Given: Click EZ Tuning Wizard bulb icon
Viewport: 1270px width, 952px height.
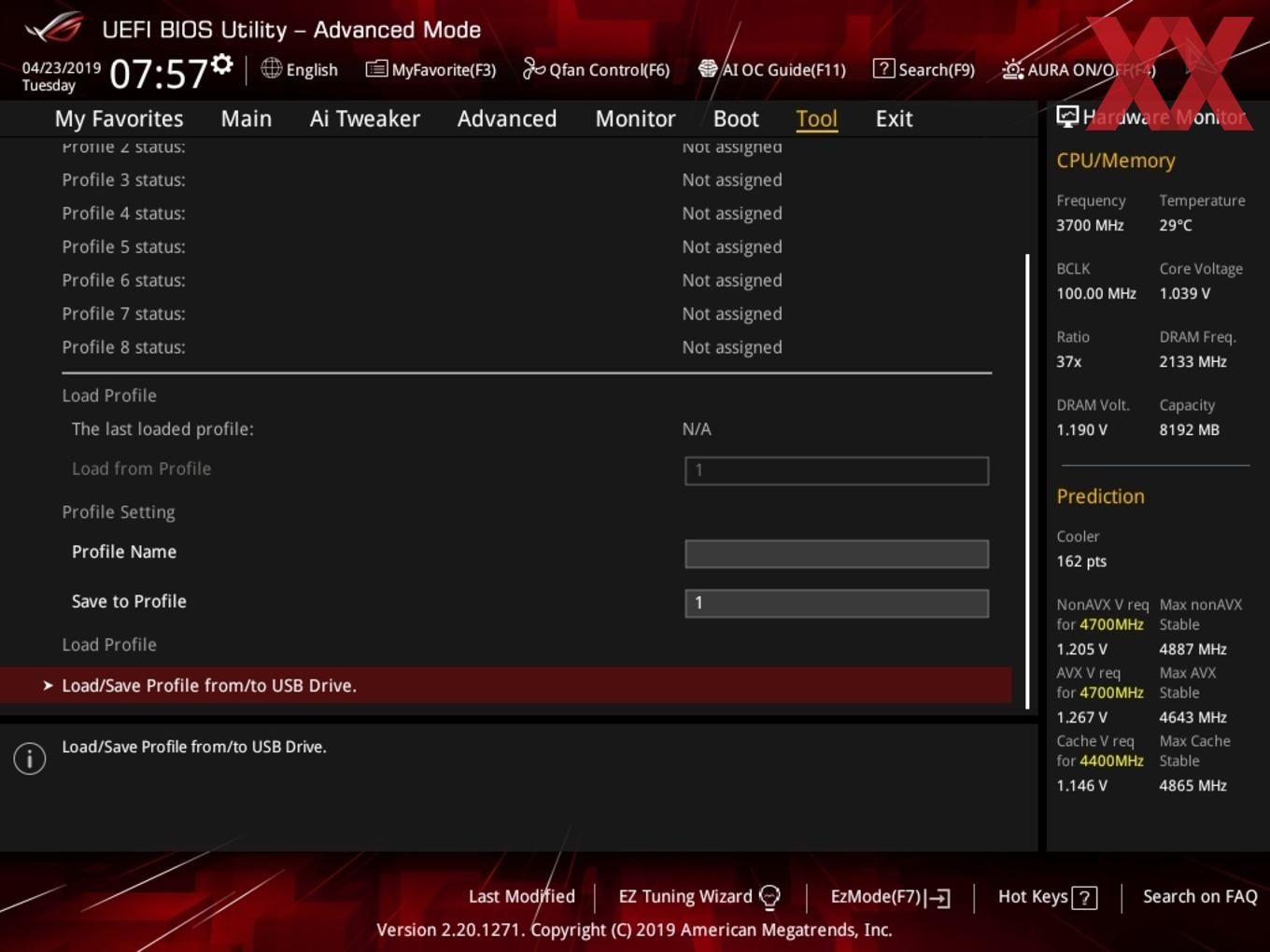Looking at the screenshot, I should point(770,897).
